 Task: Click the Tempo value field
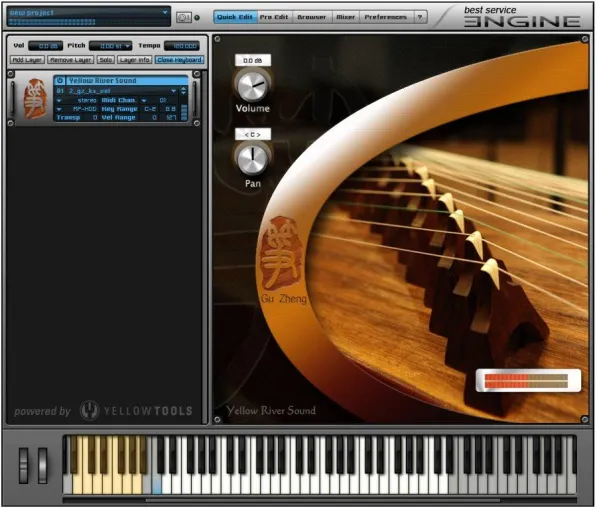(x=182, y=46)
